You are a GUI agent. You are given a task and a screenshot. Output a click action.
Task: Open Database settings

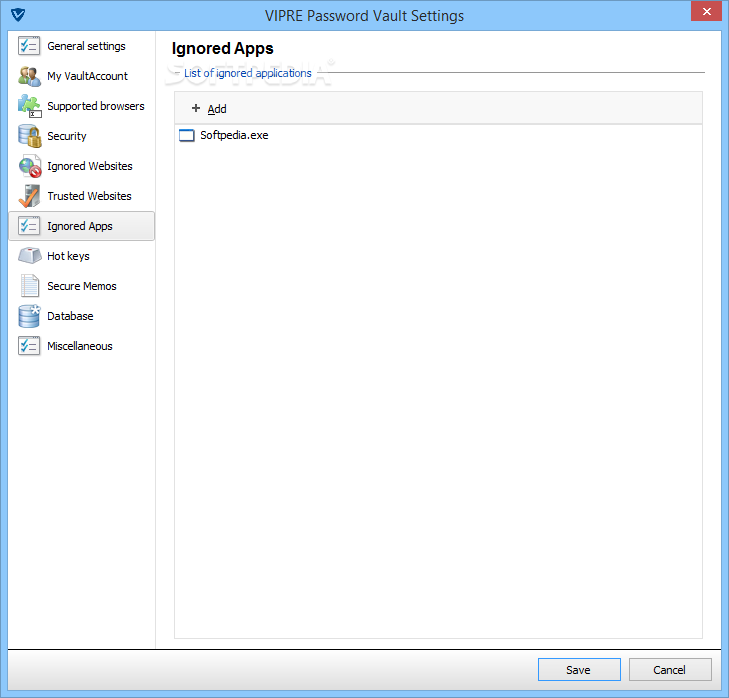pos(81,316)
